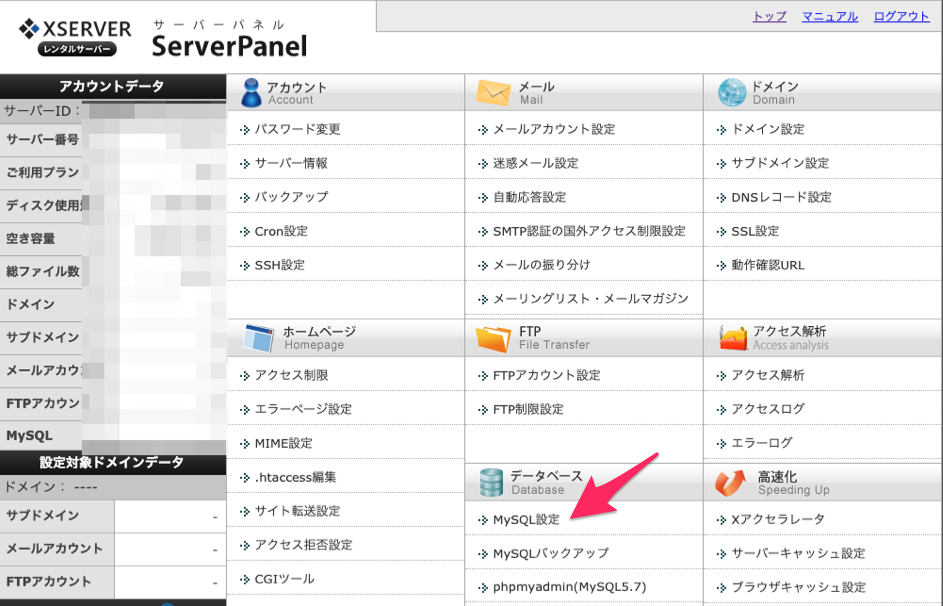Click the Access analysis chart icon
Viewport: 943px width, 606px height.
coord(733,338)
